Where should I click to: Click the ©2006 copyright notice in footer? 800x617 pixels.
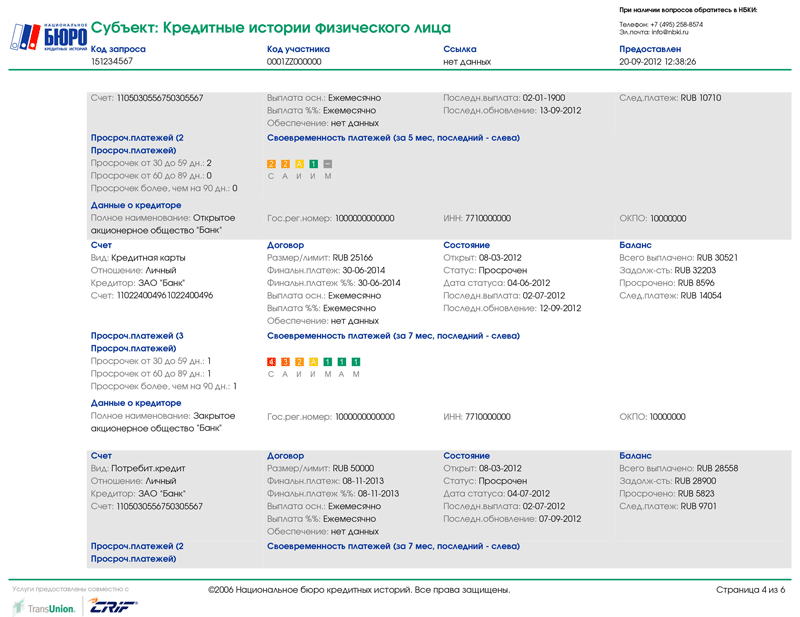(359, 590)
